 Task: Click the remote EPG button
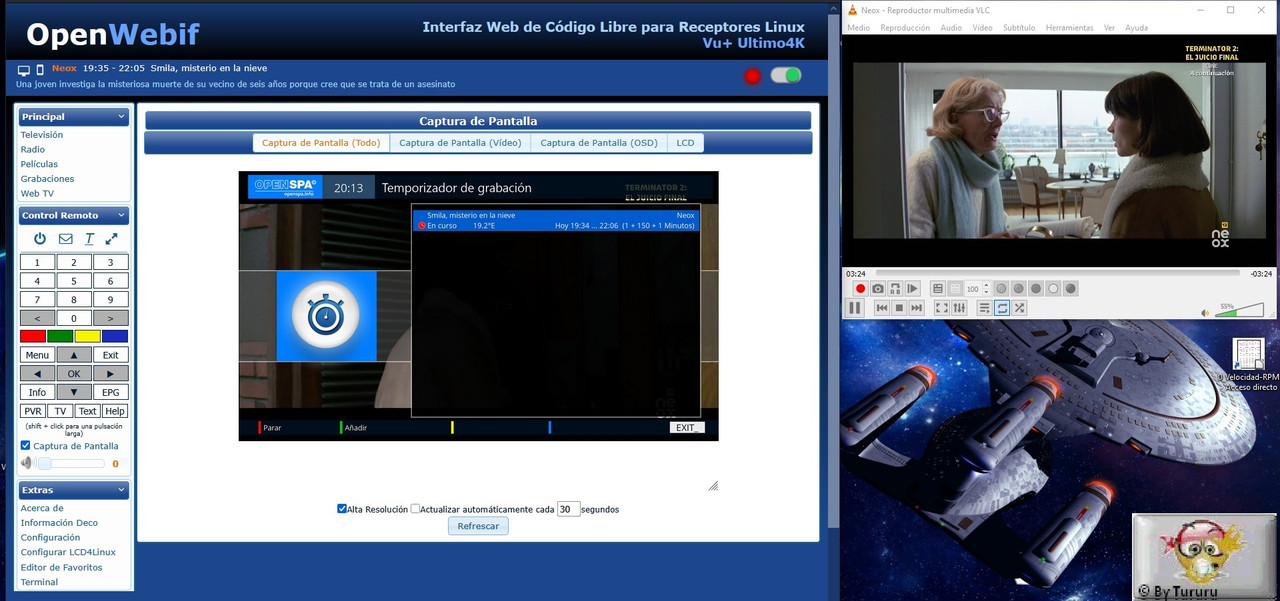110,392
